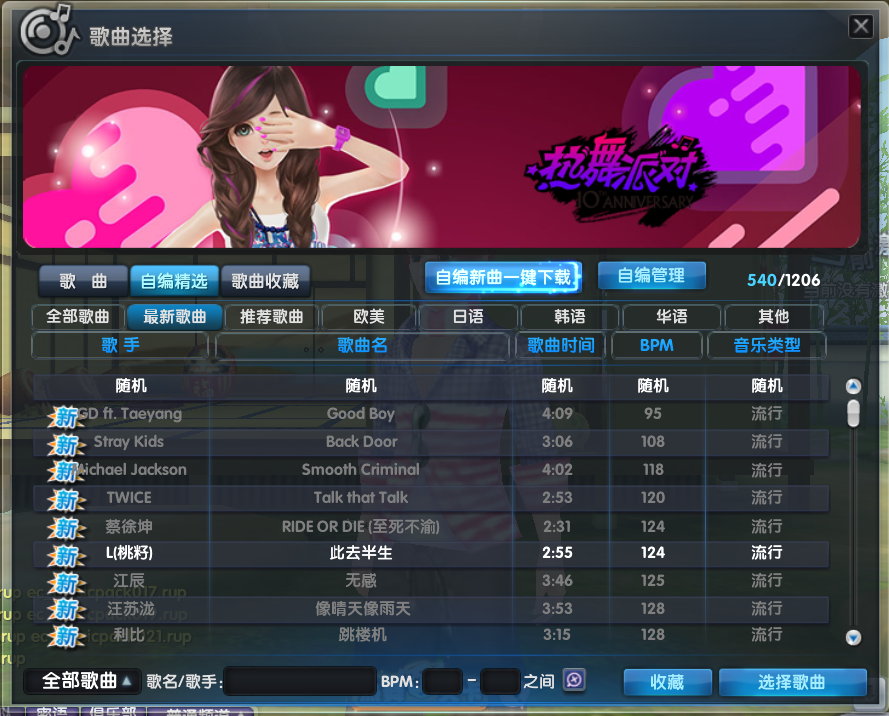Filter songs by 日语

468,316
